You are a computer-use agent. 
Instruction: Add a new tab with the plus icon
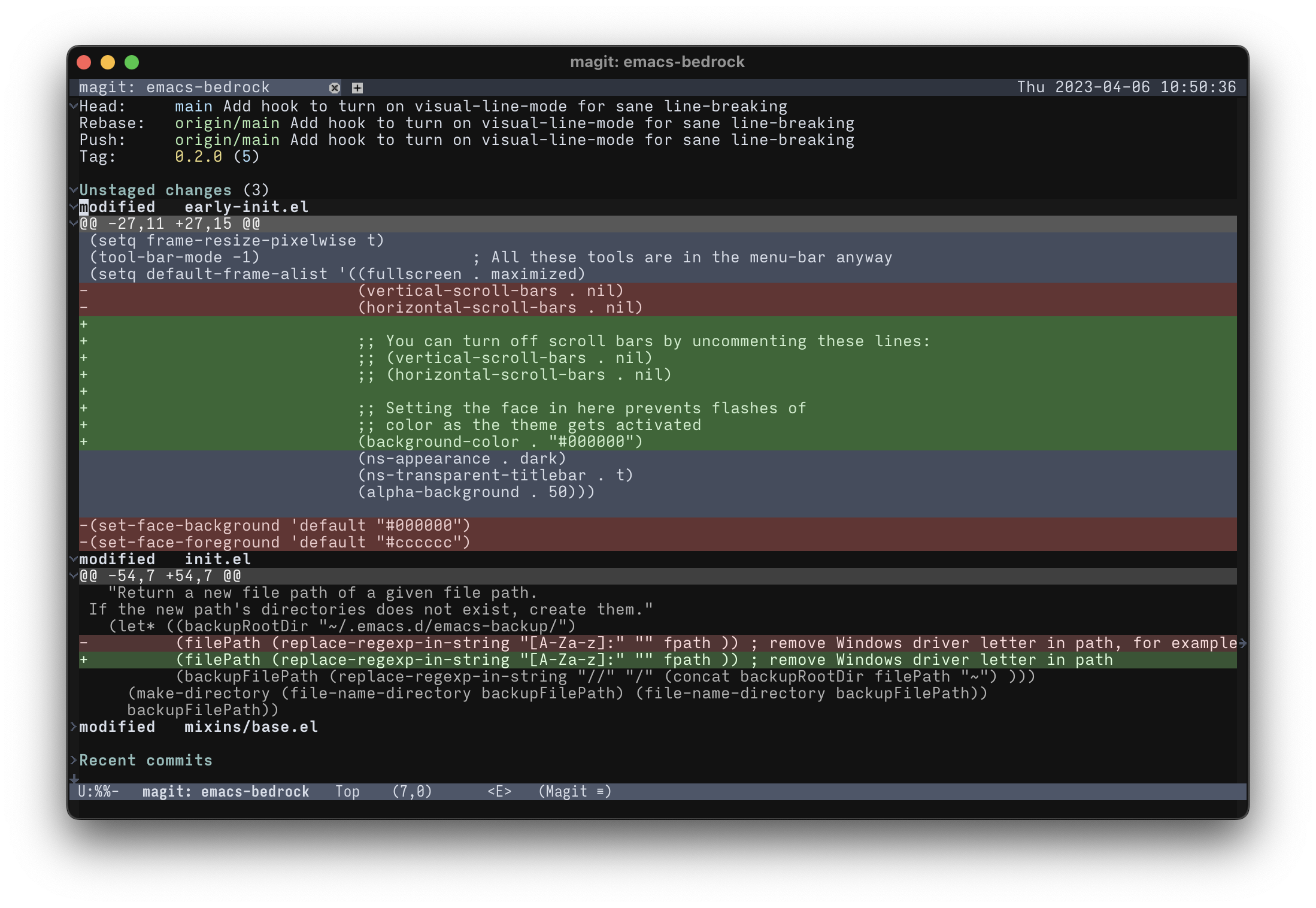(x=357, y=88)
